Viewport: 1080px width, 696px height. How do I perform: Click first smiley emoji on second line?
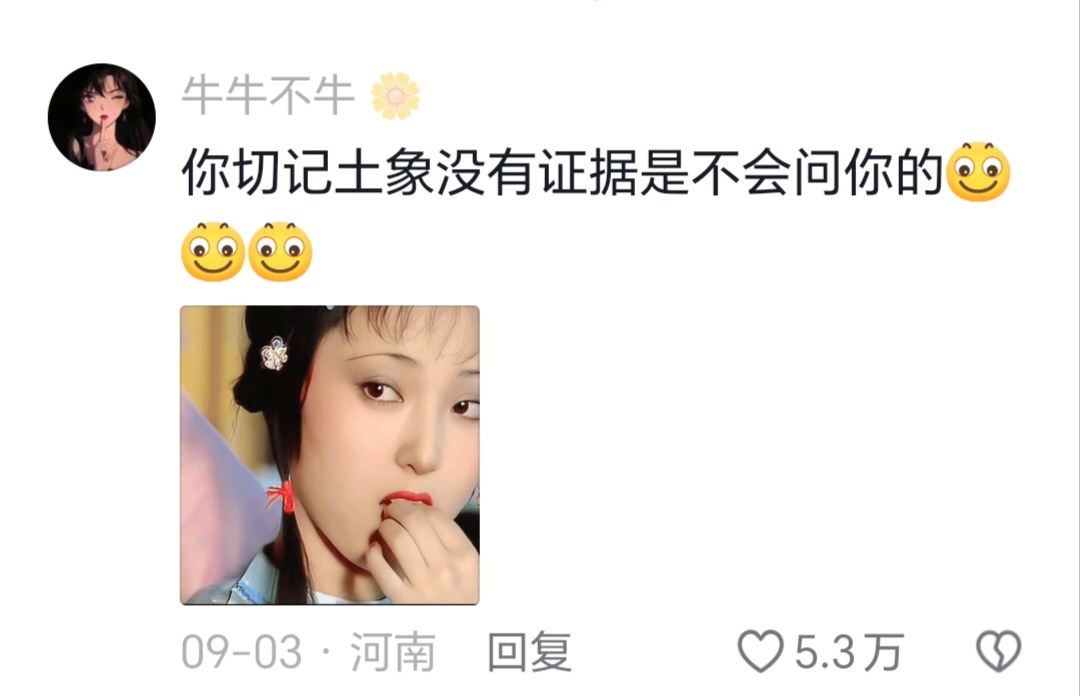pyautogui.click(x=213, y=252)
